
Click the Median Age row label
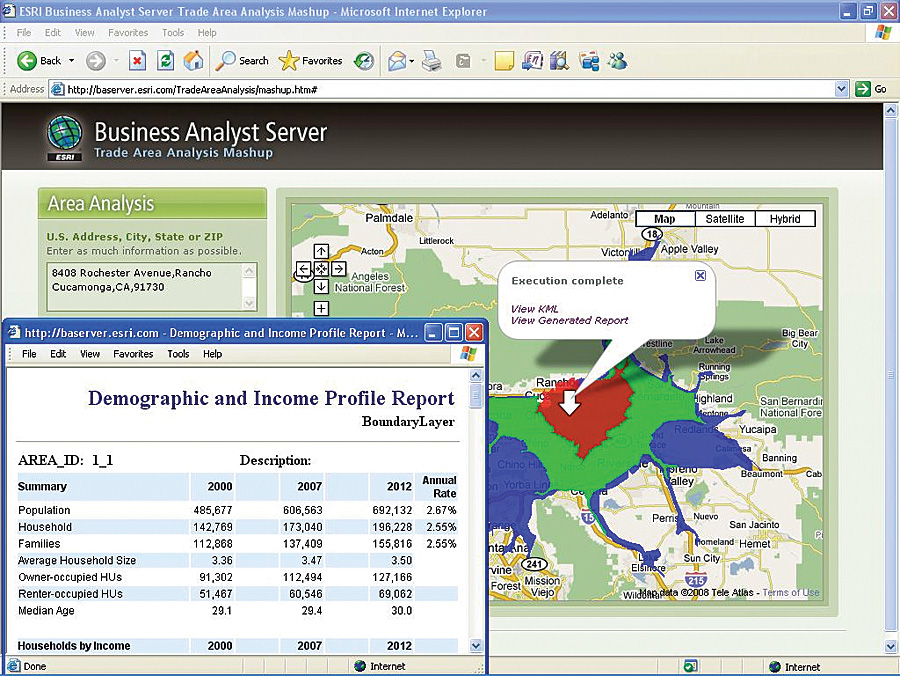[x=46, y=611]
